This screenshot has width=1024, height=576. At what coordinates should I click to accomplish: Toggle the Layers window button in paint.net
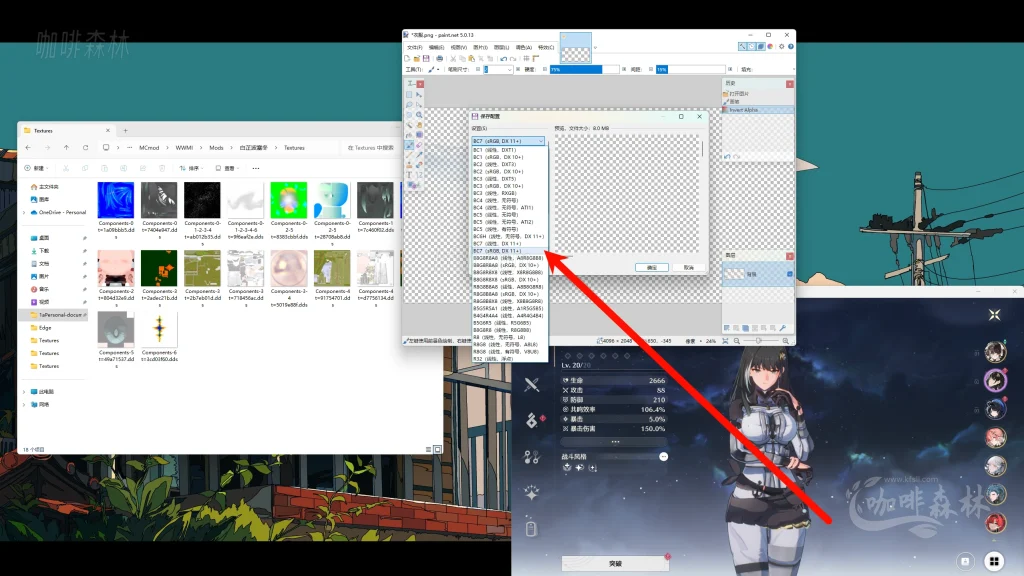pos(761,46)
